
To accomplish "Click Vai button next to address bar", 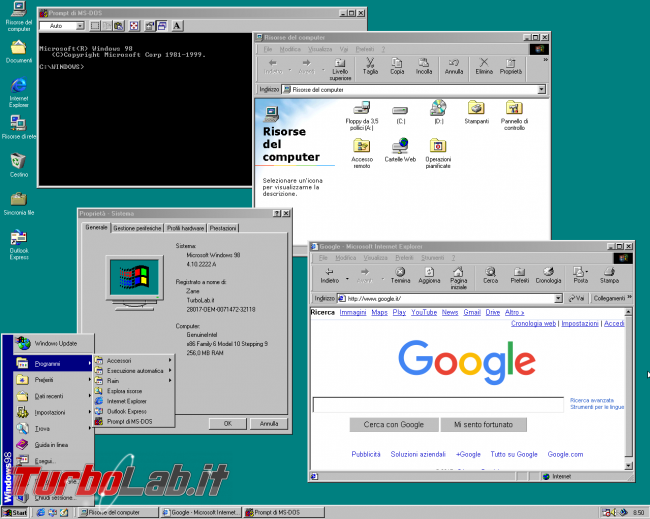I will [576, 298].
